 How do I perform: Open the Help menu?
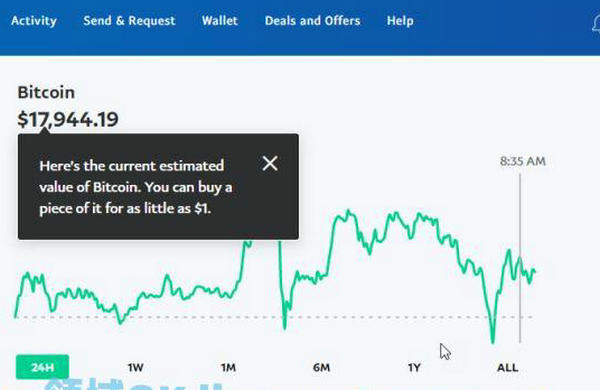coord(400,21)
